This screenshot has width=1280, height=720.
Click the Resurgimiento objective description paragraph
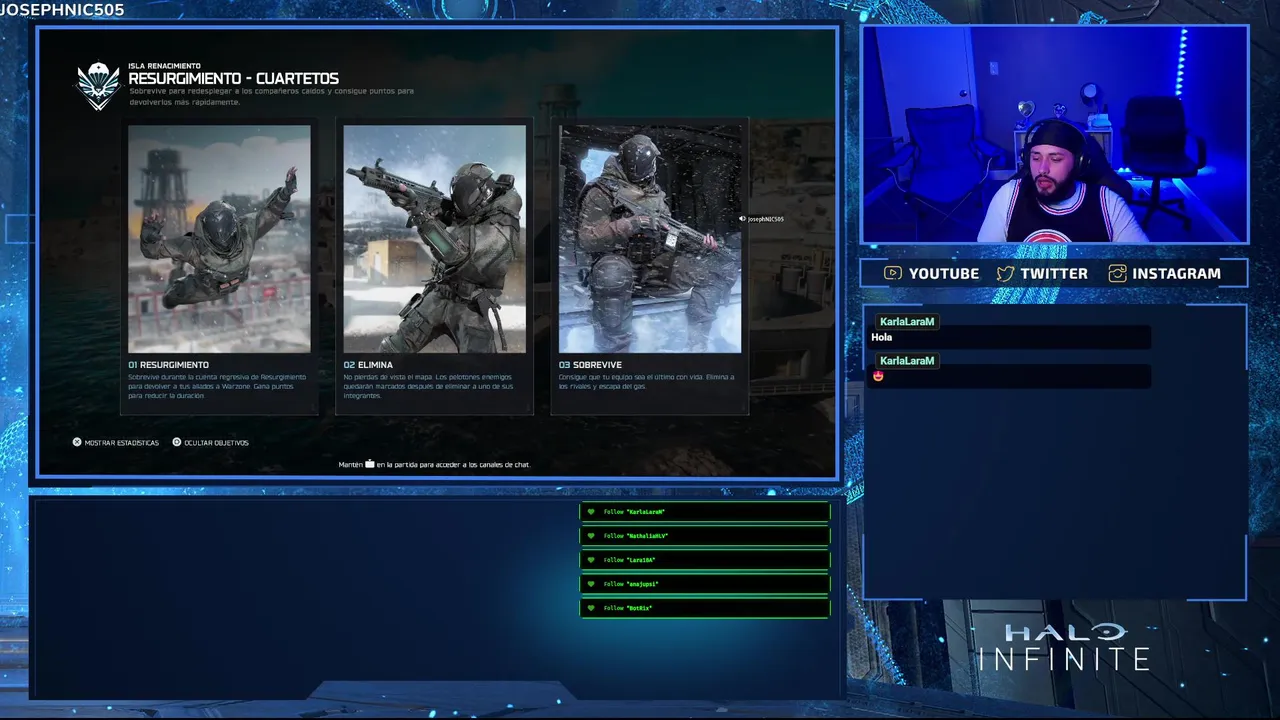(217, 386)
